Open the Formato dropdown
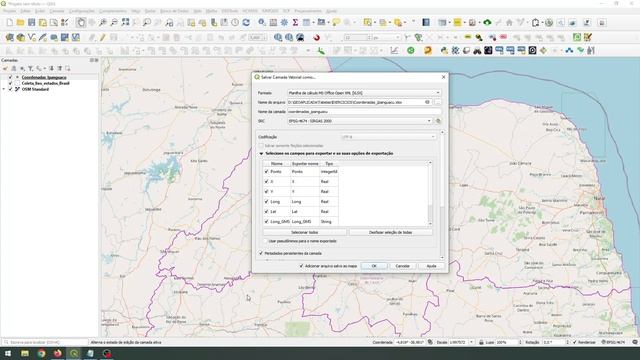Viewport: 640px width, 360px height. click(364, 93)
